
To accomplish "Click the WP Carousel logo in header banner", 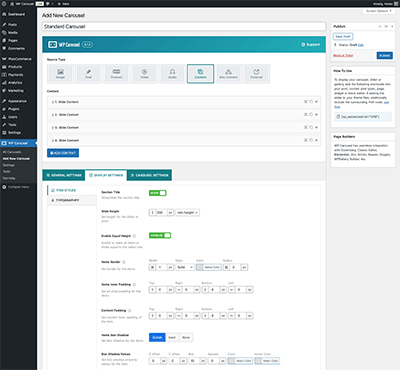I will [x=64, y=44].
